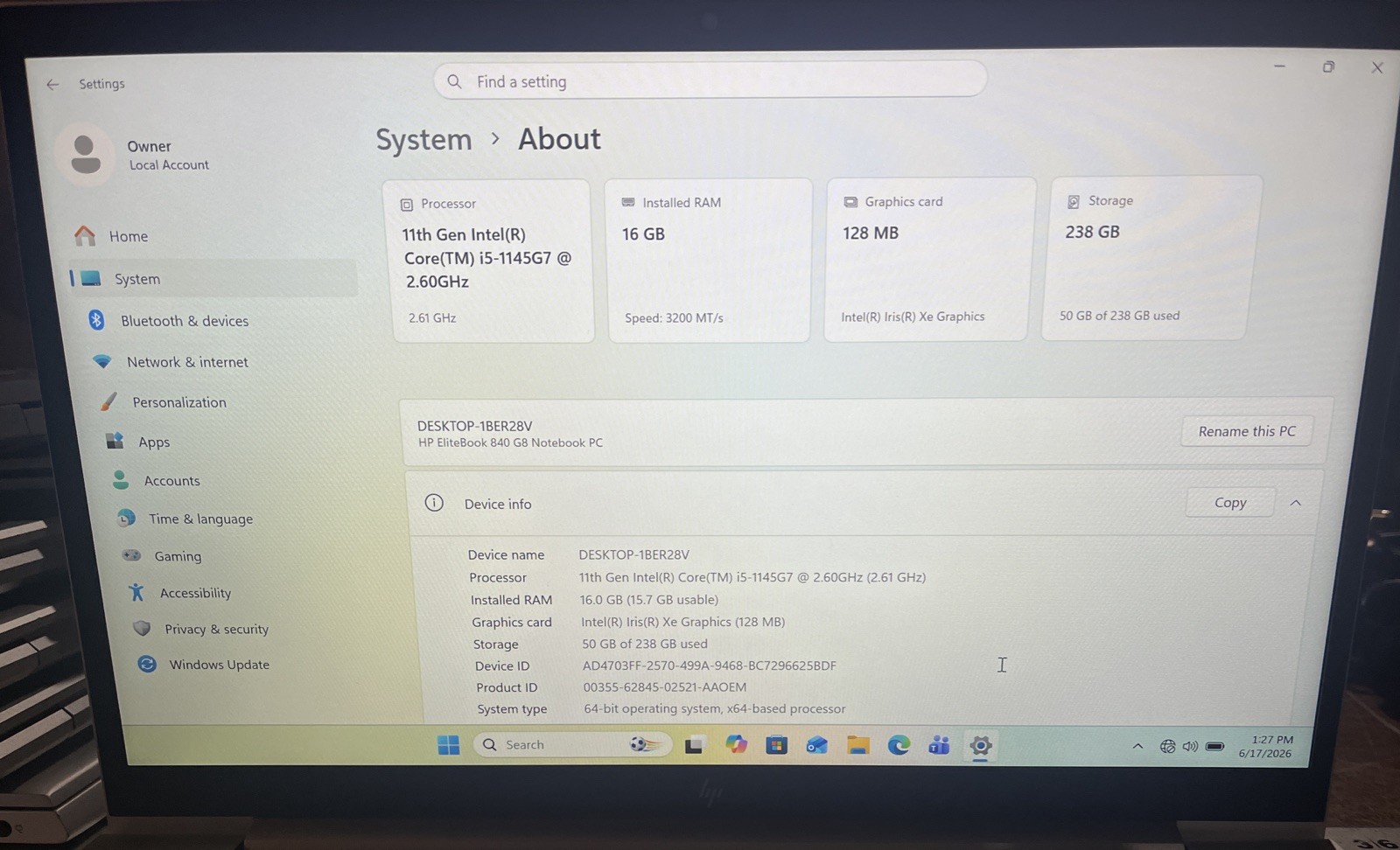Viewport: 1400px width, 850px height.
Task: Click the Bluetooth icon in sidebar
Action: click(x=96, y=320)
